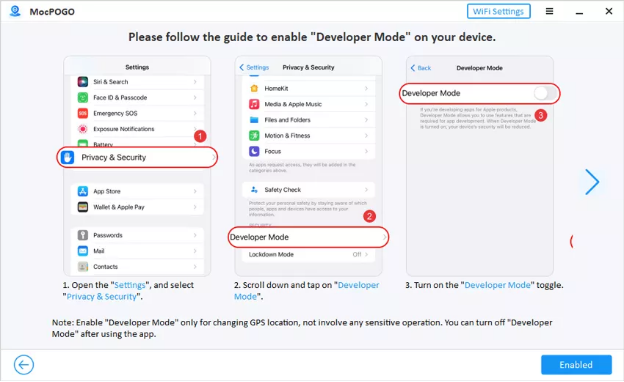Click "Privacy & Security" link in step 1
This screenshot has width=624, height=382.
tap(101, 297)
